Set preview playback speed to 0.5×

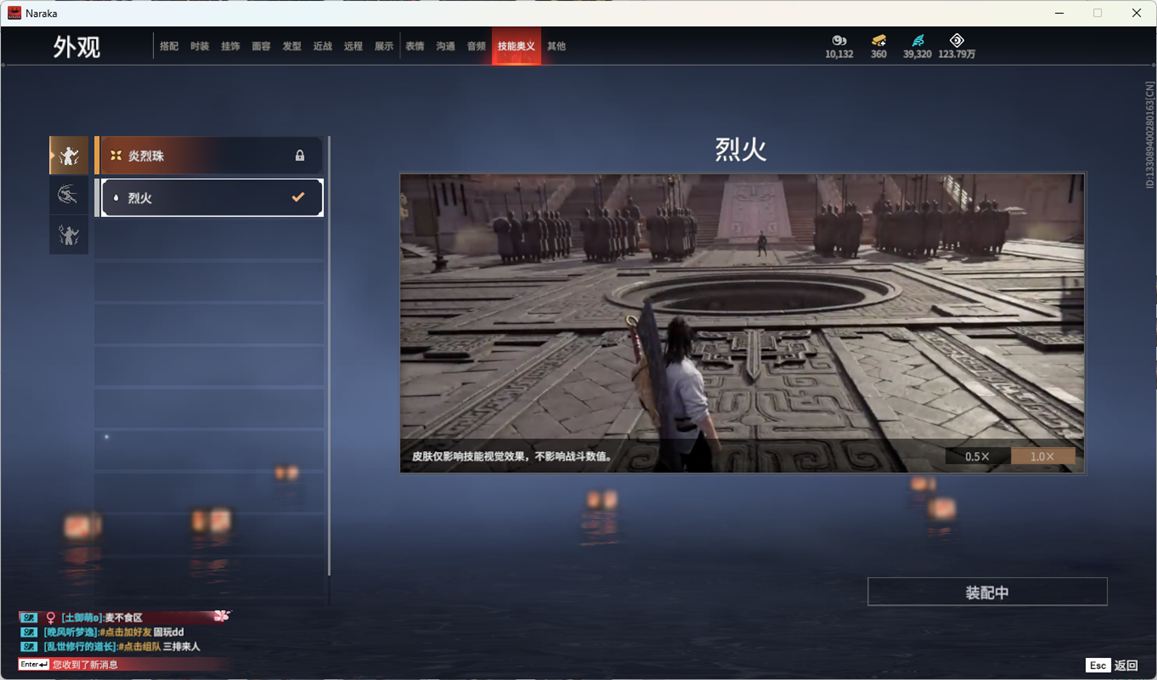[977, 456]
